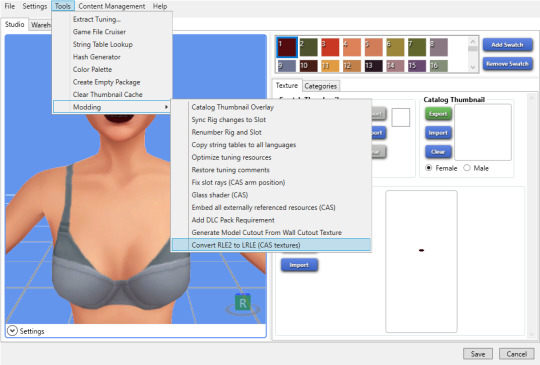Image resolution: width=540 pixels, height=365 pixels.
Task: Select Fix slot rays (CAS arm position)
Action: [x=271, y=182]
